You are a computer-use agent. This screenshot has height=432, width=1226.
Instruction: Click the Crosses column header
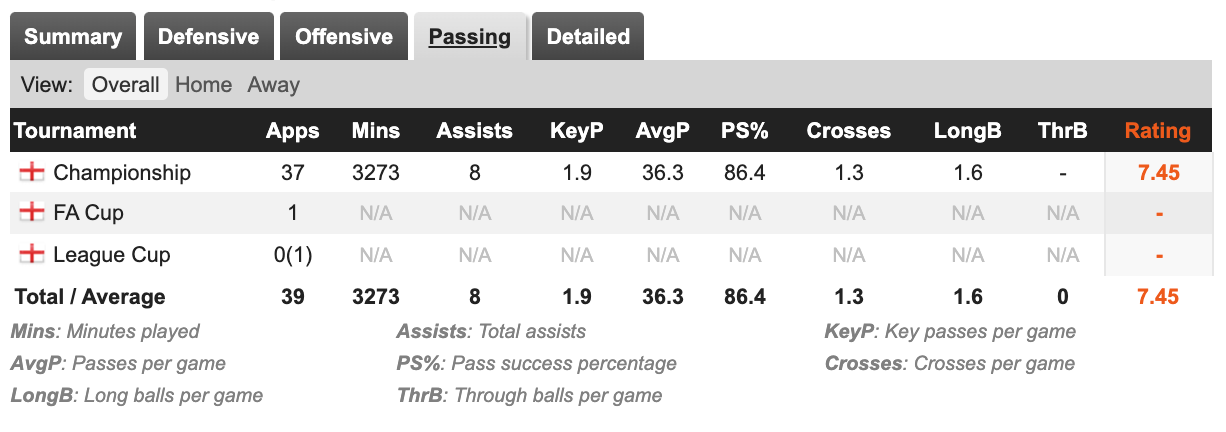848,131
